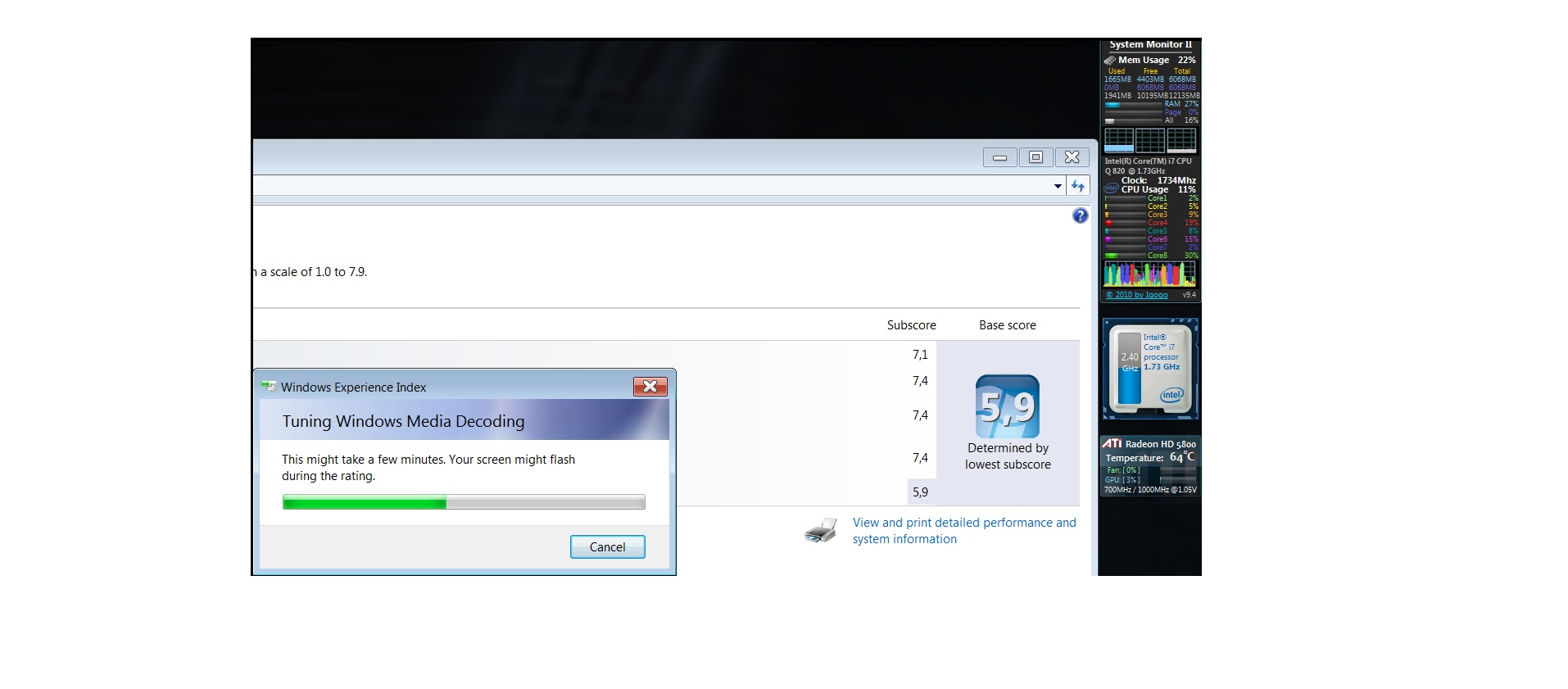Screen dimensions: 1568x689
Task: Click the 'Tuning Windows Media Decoding' heading
Action: (403, 421)
